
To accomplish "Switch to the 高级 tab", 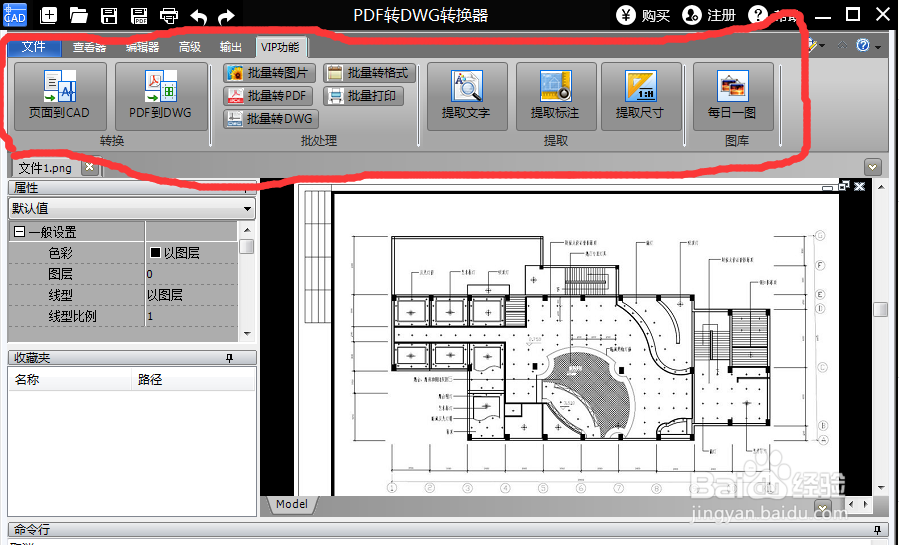I will pos(190,47).
